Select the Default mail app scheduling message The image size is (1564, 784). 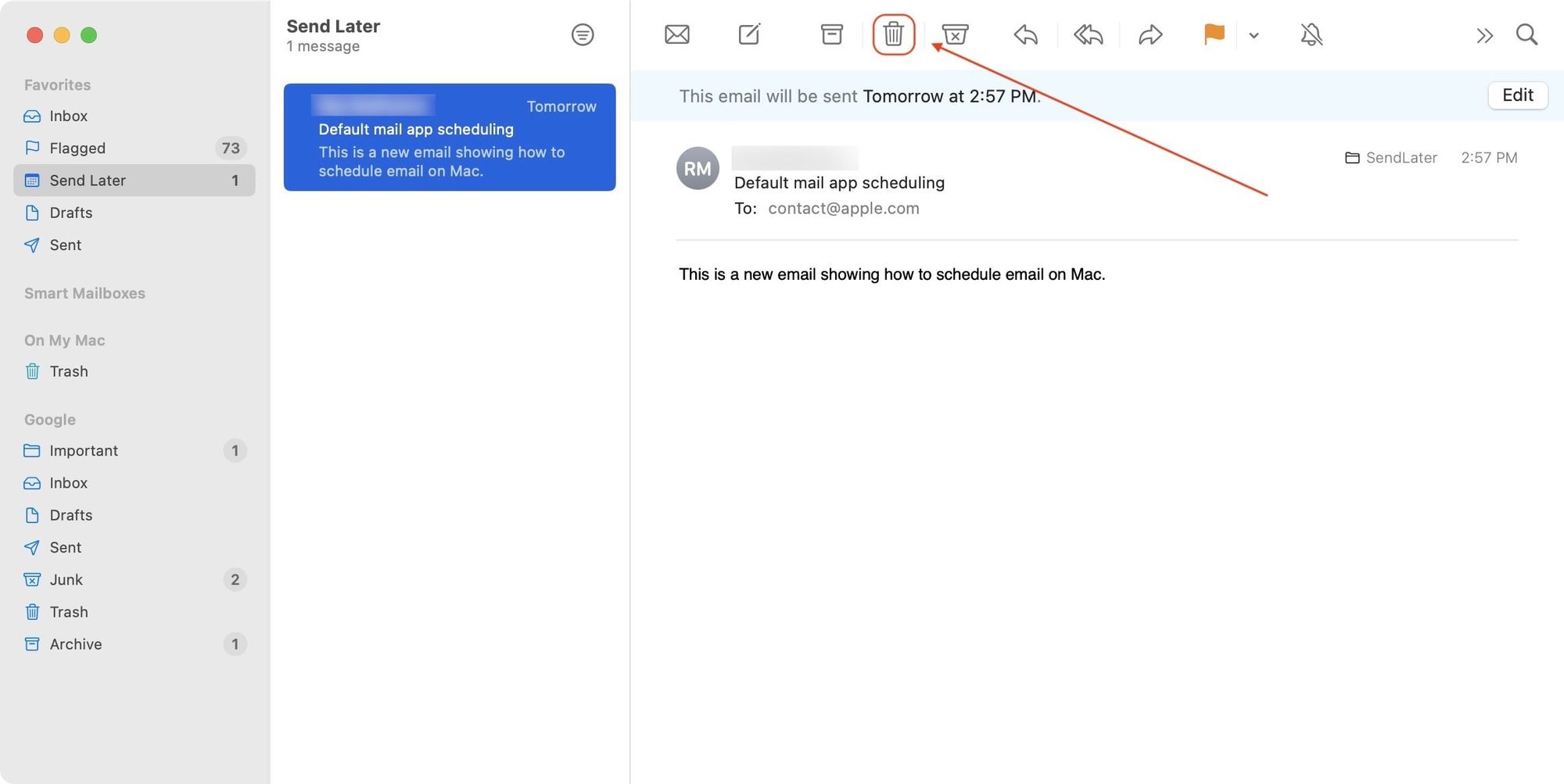[x=449, y=138]
